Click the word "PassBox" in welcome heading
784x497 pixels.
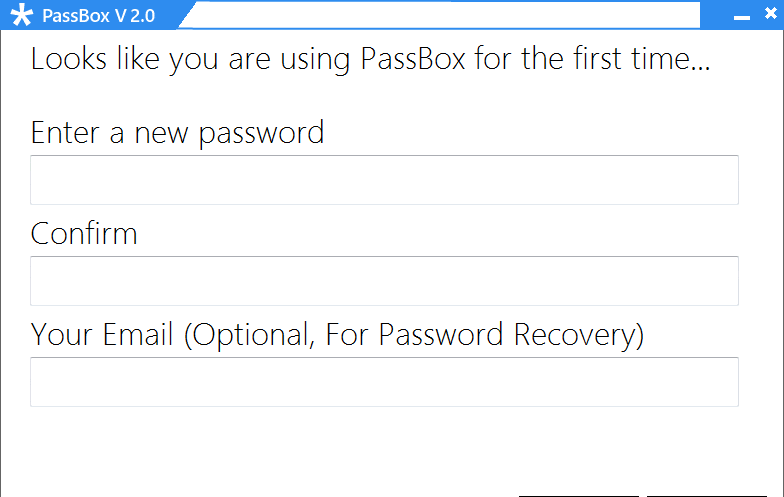[x=413, y=58]
